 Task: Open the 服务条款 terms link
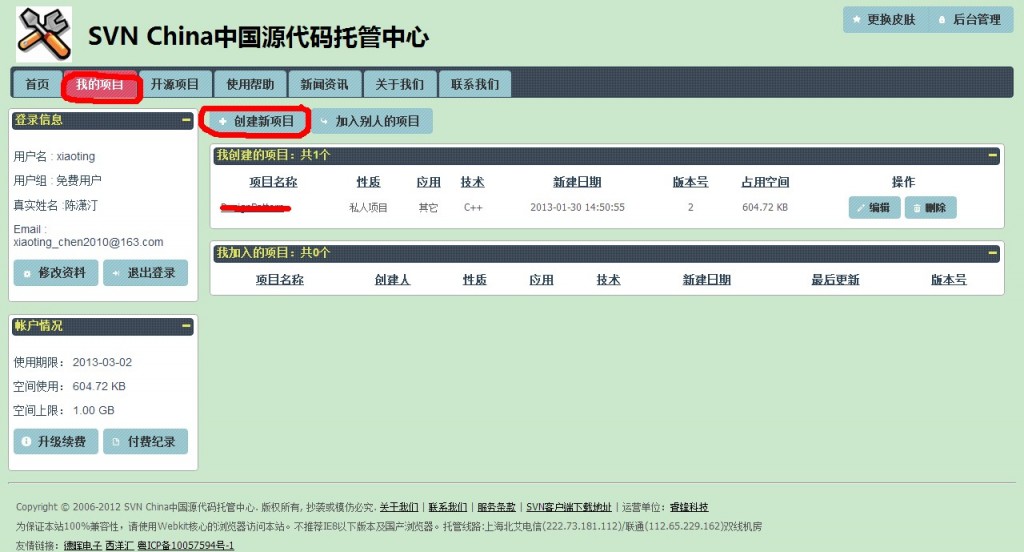click(496, 507)
